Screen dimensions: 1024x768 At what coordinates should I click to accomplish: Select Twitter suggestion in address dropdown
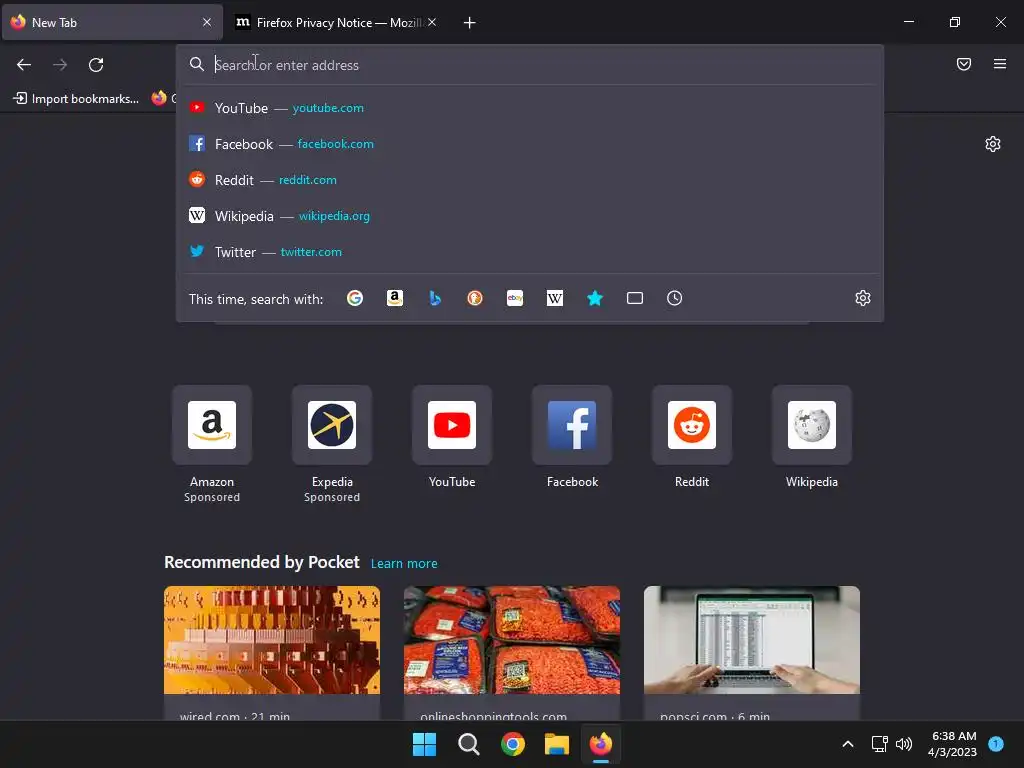pyautogui.click(x=529, y=251)
